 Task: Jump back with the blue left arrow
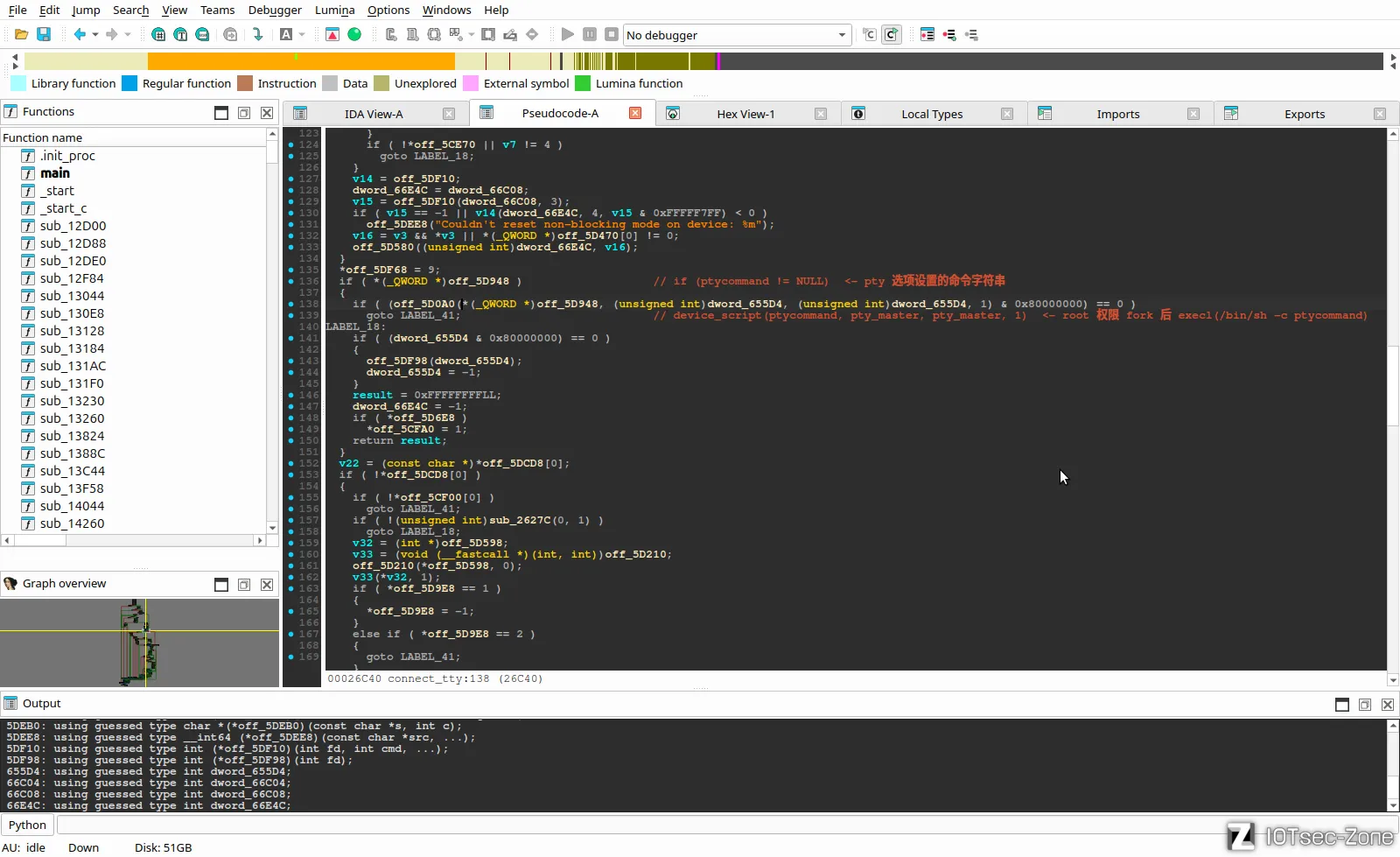pyautogui.click(x=80, y=35)
